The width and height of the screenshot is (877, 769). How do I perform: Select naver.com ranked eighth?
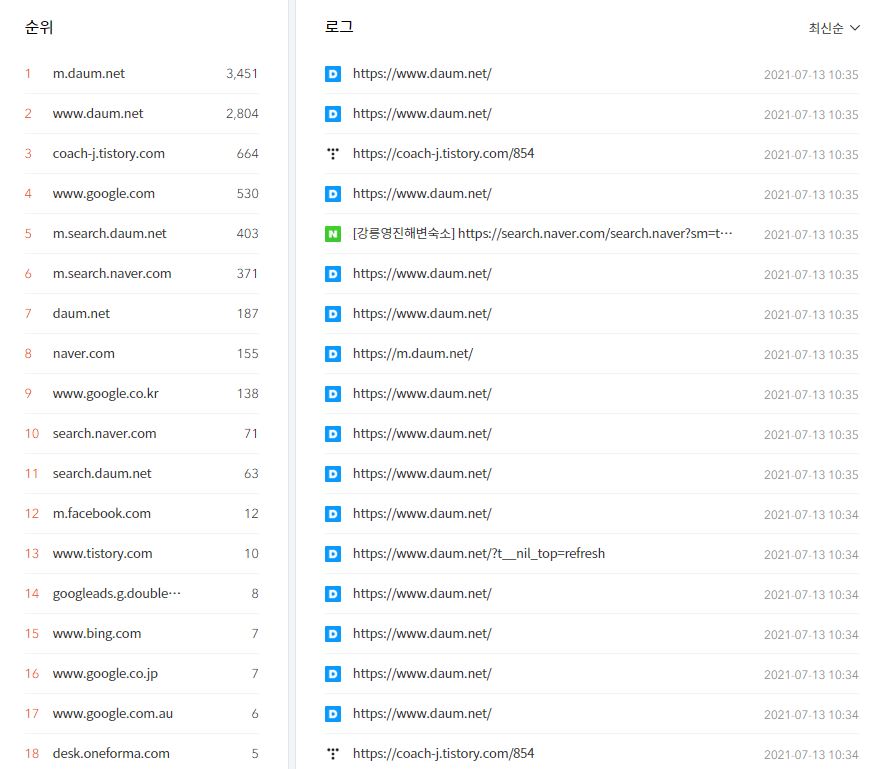click(x=83, y=354)
